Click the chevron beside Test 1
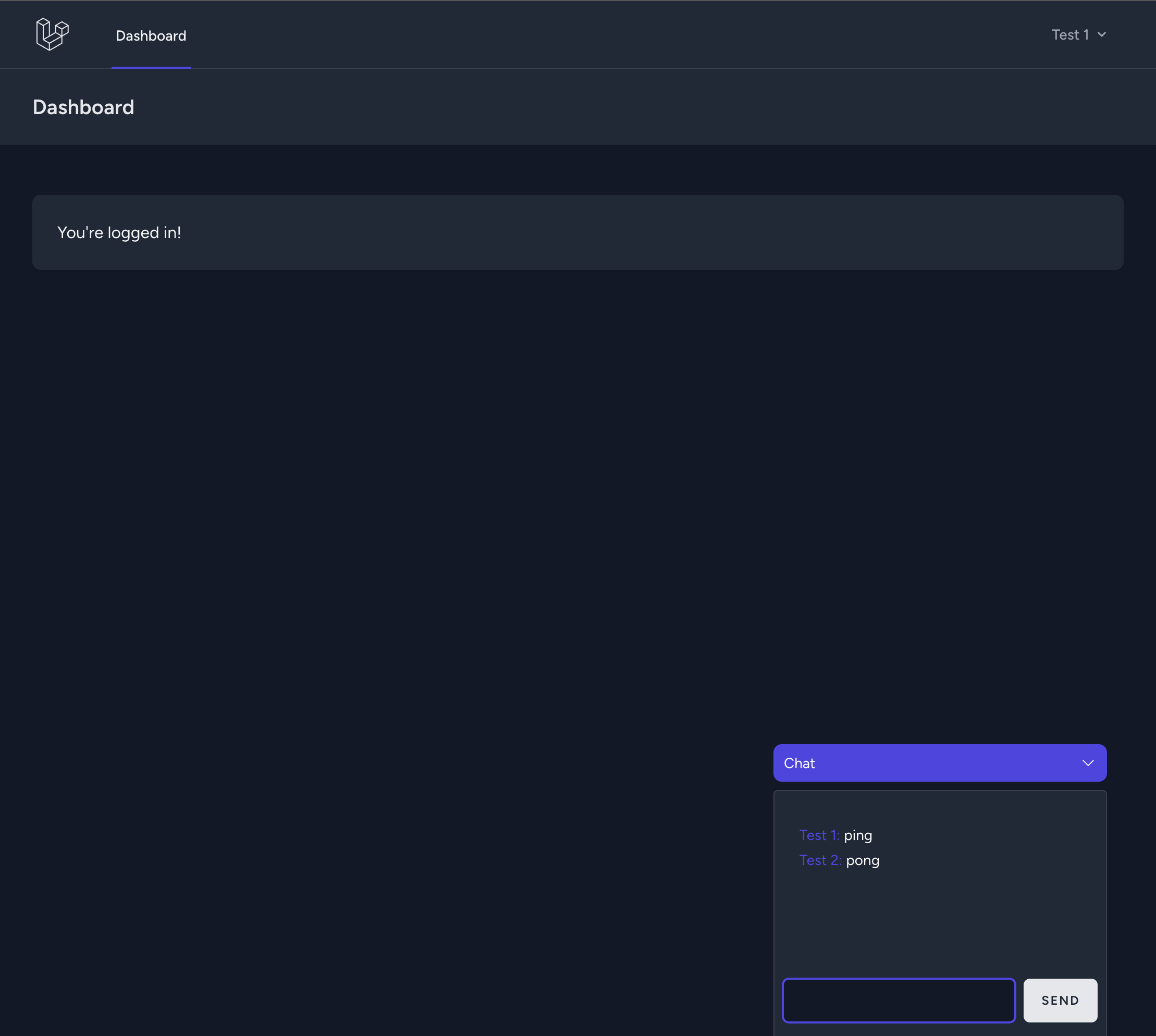The width and height of the screenshot is (1156, 1036). 1102,35
